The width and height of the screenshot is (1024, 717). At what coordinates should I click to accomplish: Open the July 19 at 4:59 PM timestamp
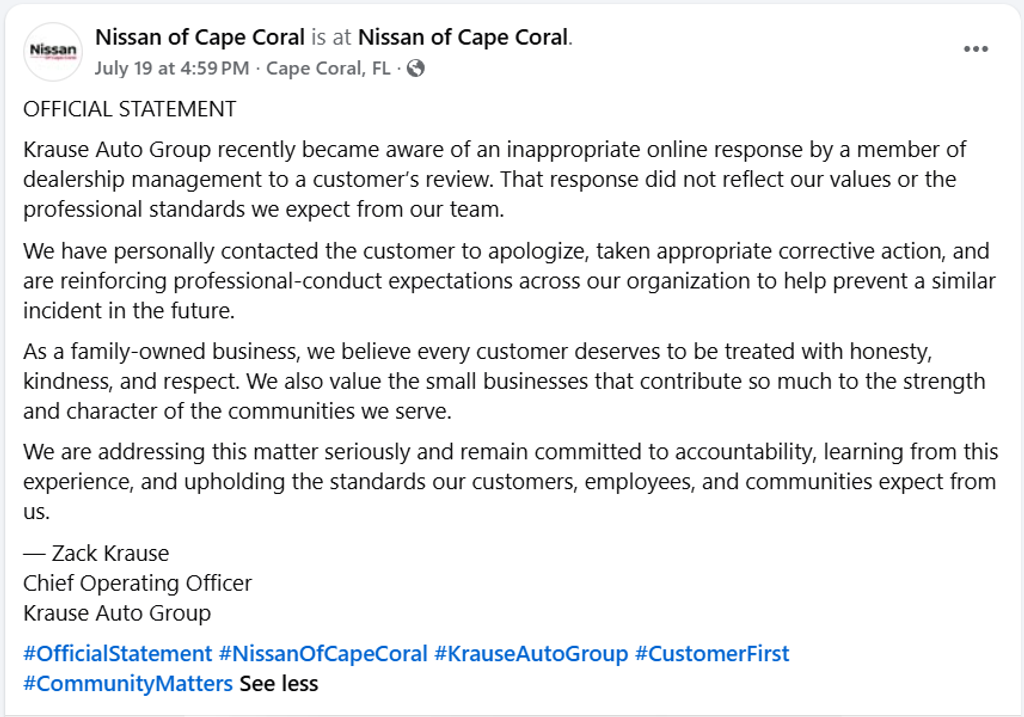pyautogui.click(x=172, y=68)
